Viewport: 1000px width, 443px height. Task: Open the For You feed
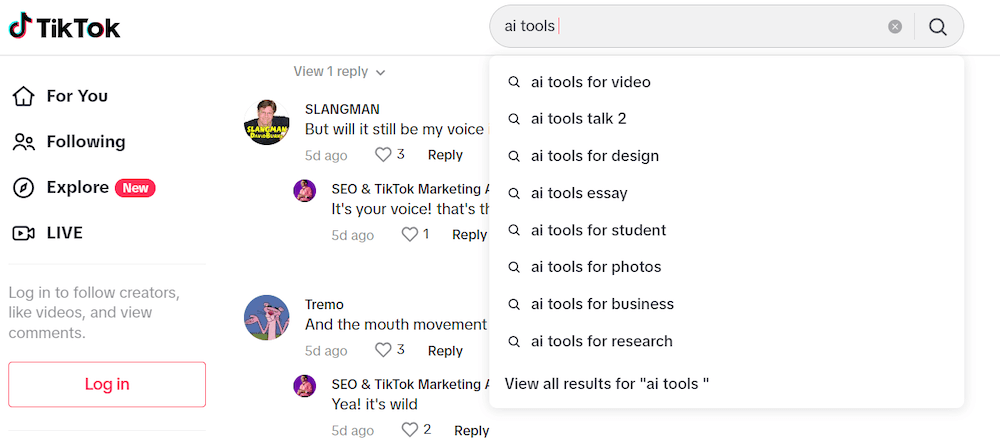60,96
